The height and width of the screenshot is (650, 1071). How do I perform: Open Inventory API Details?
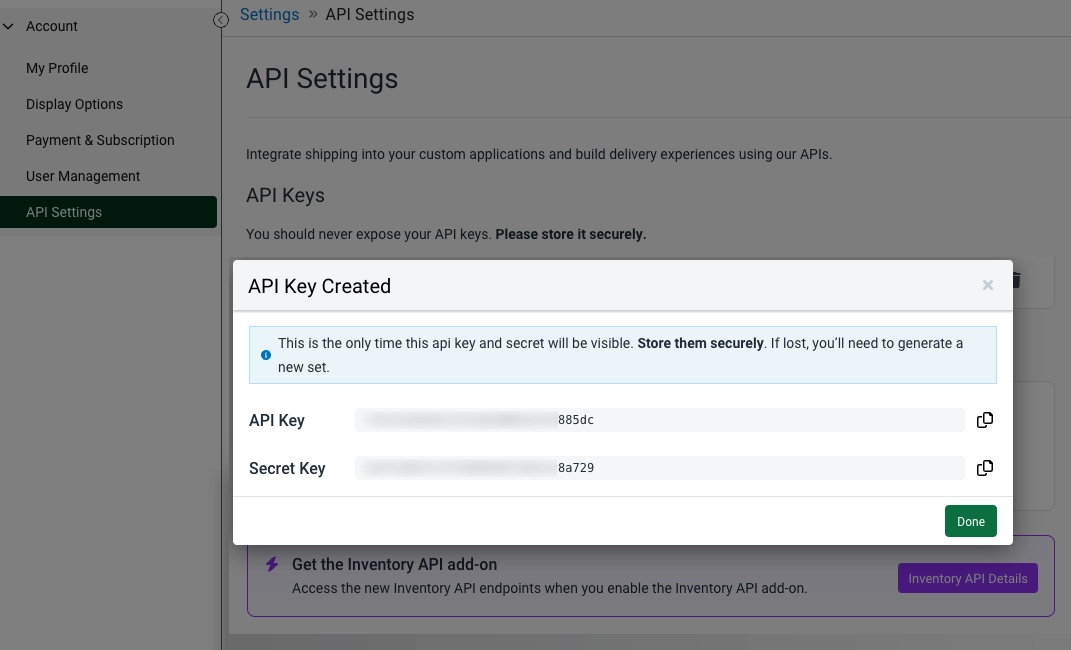click(968, 578)
